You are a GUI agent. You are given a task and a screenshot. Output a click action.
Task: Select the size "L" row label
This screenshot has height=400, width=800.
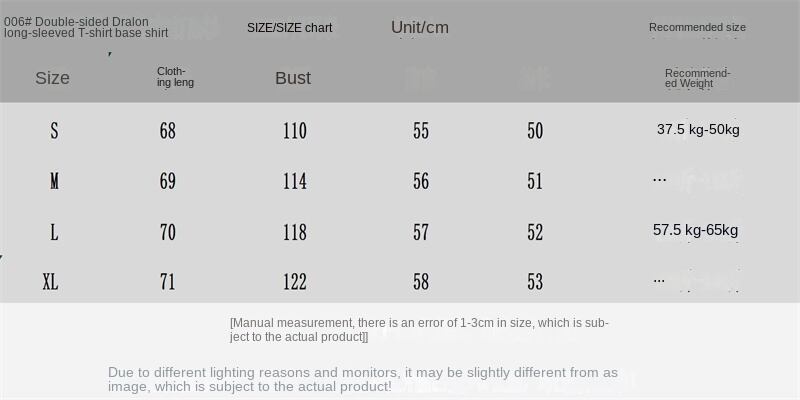pyautogui.click(x=54, y=232)
